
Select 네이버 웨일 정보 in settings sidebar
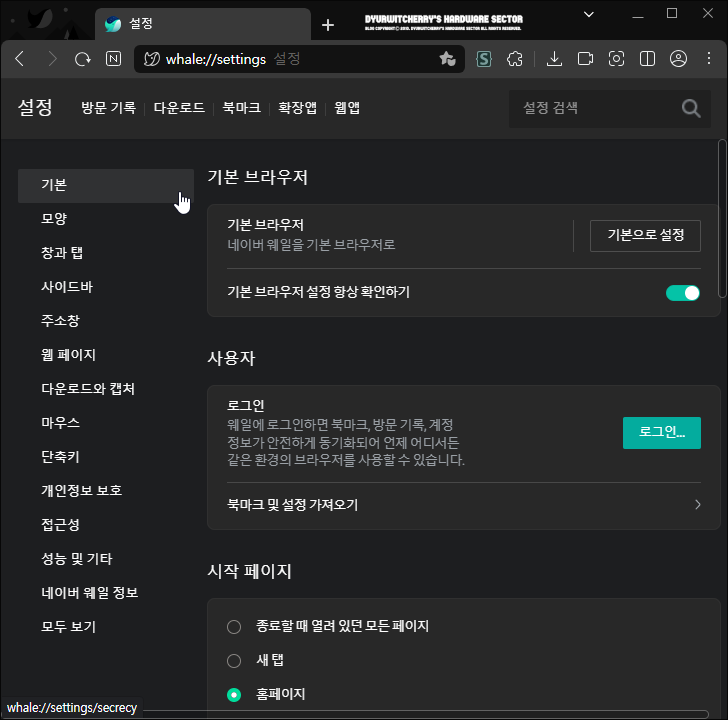[x=106, y=593]
